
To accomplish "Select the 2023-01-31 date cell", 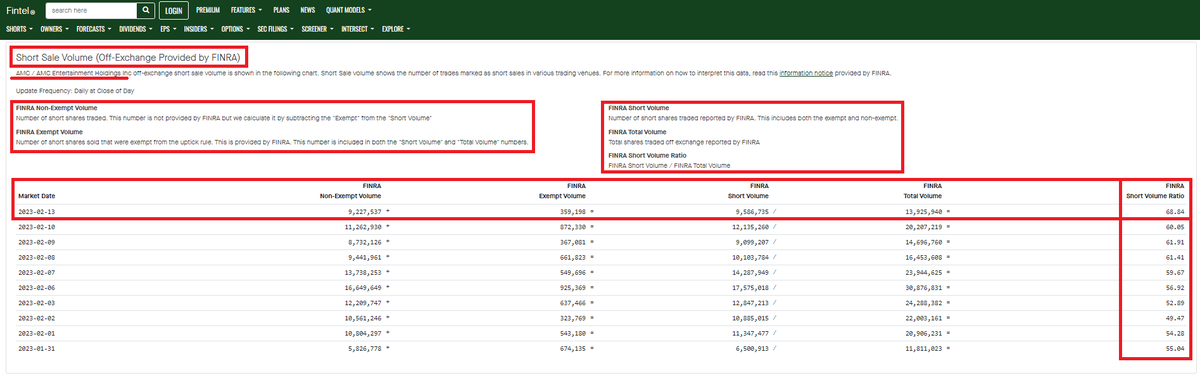I will [36, 348].
